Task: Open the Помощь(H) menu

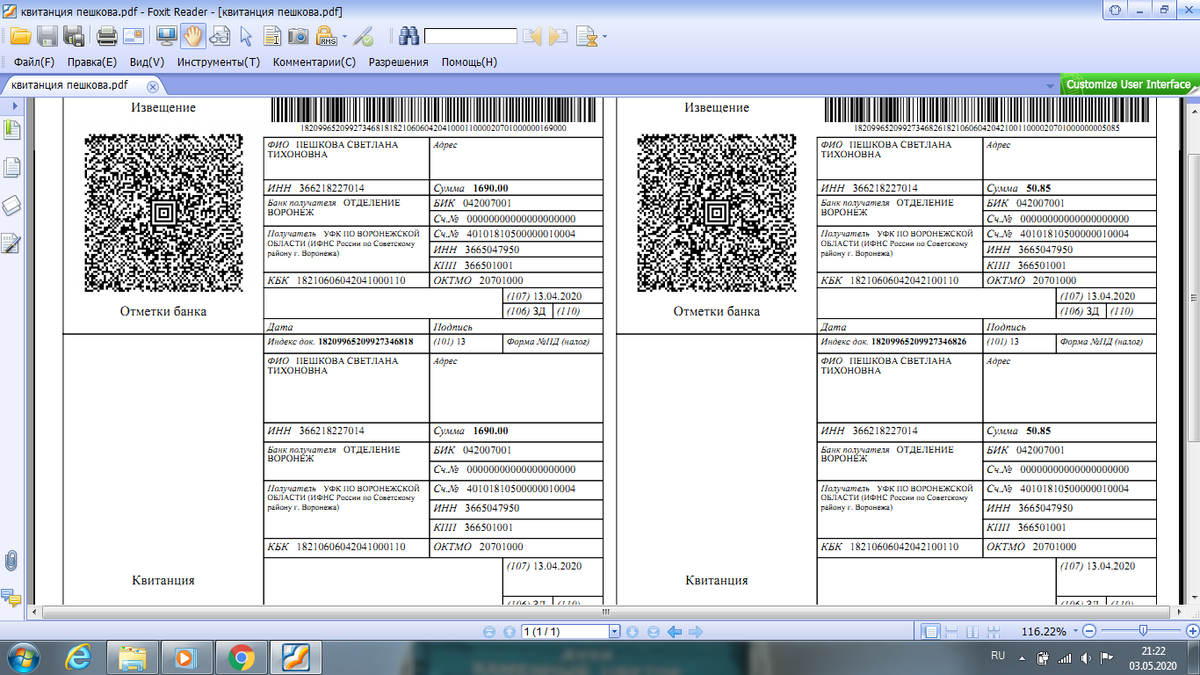Action: point(469,62)
